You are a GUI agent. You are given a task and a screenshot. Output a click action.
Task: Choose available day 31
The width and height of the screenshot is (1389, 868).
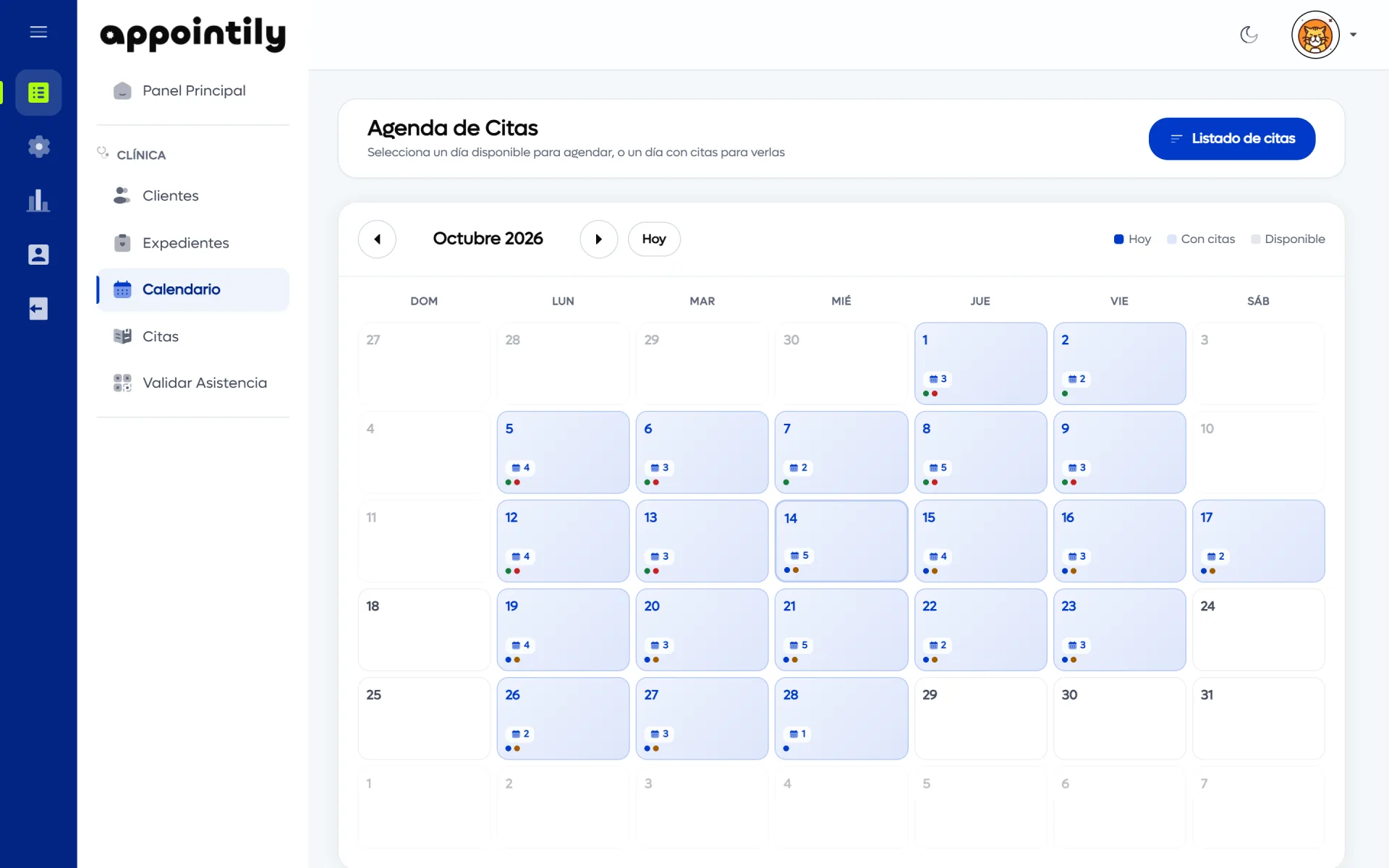tap(1258, 718)
